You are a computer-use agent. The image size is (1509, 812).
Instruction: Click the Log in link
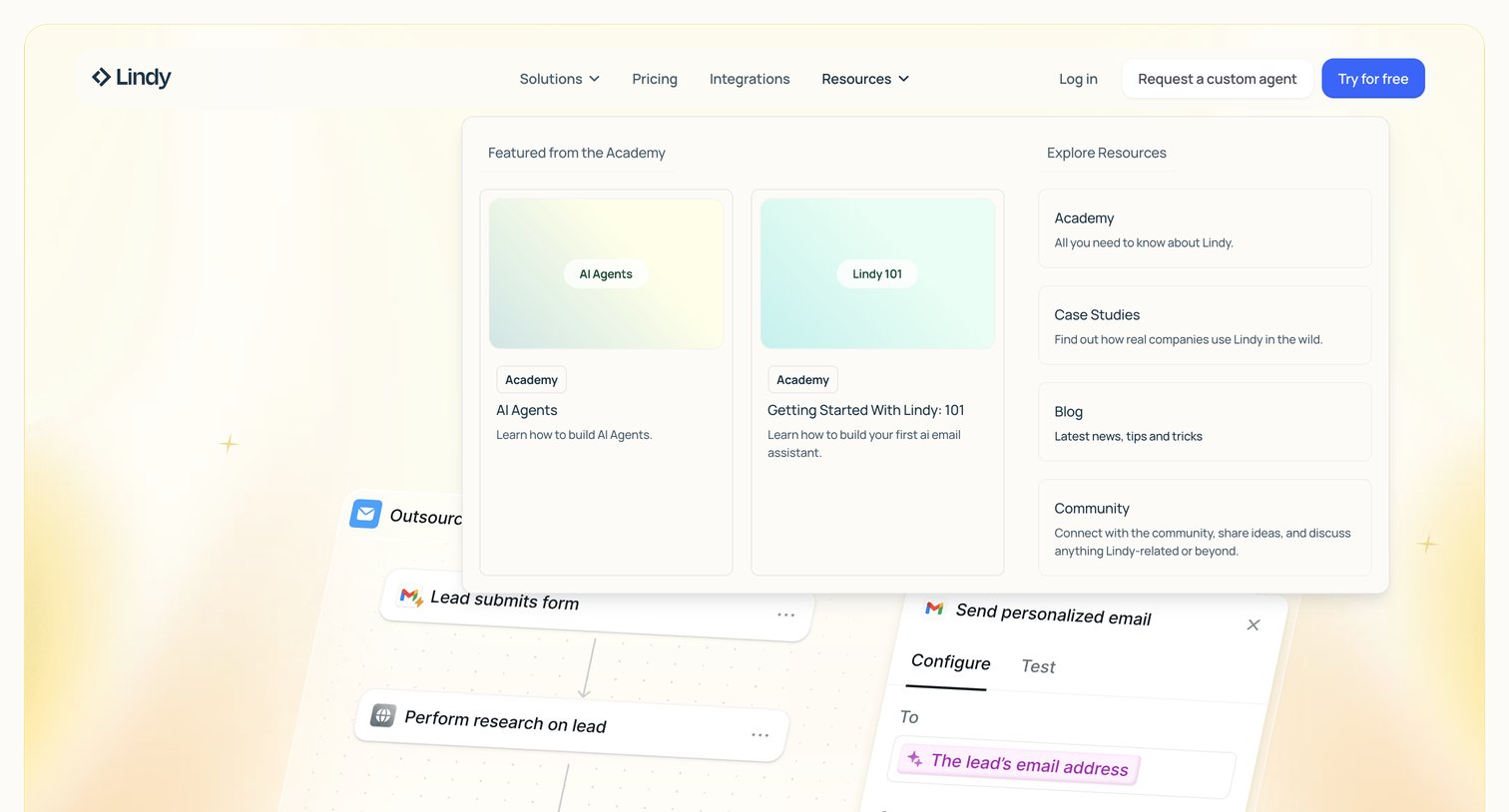(x=1078, y=79)
